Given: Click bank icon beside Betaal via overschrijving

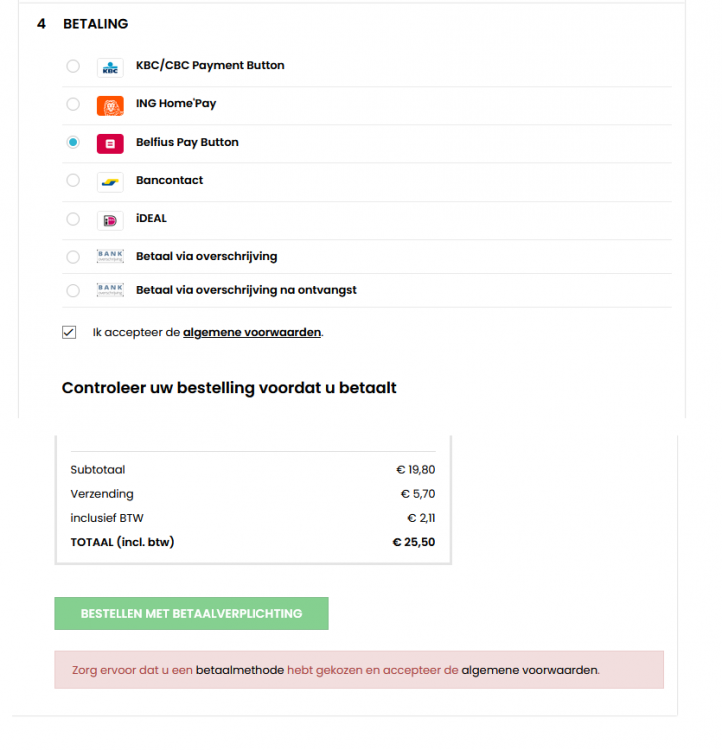Looking at the screenshot, I should click(x=110, y=257).
